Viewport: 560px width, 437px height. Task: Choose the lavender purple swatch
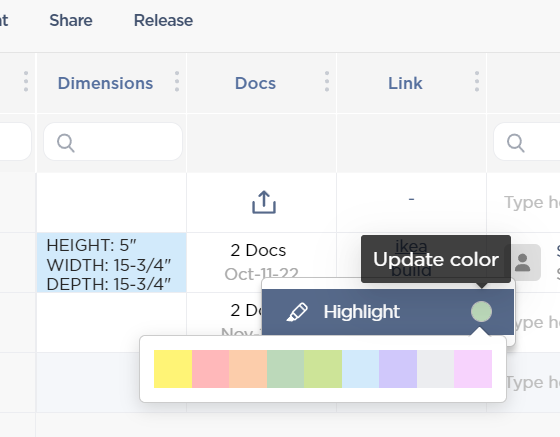click(x=398, y=369)
